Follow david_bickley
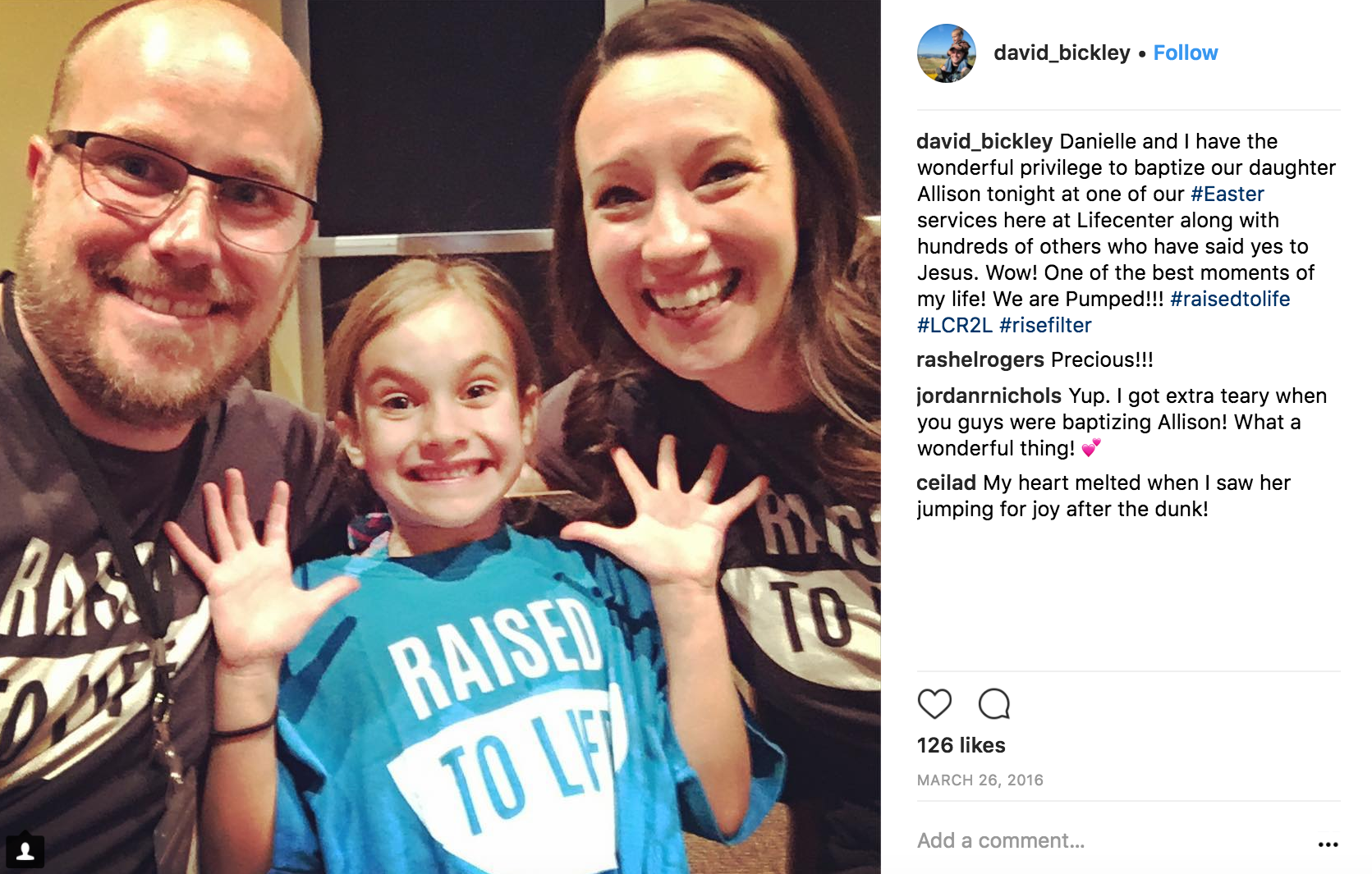This screenshot has width=1372, height=874. 1185,53
